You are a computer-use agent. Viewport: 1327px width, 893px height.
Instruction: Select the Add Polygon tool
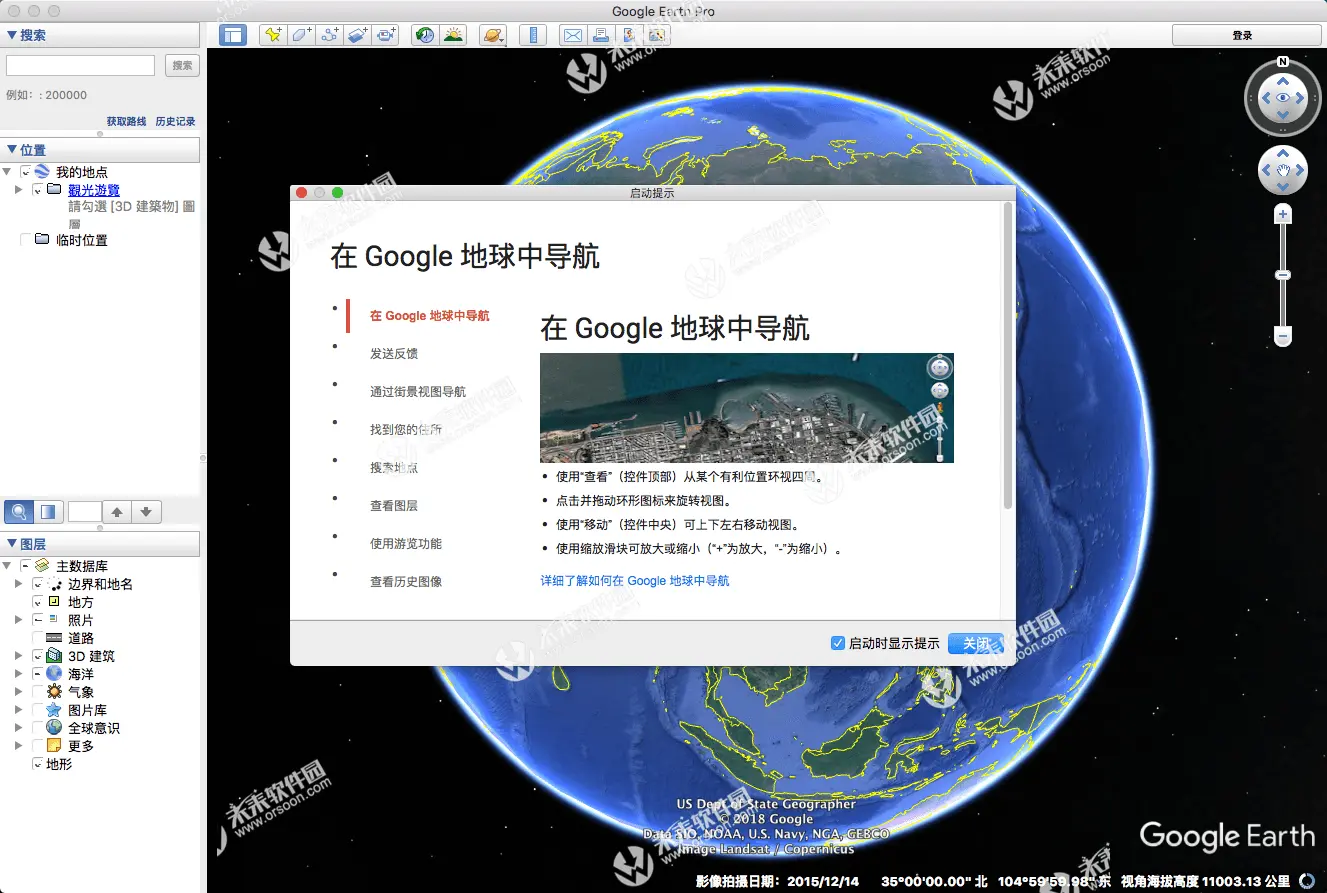pyautogui.click(x=301, y=35)
